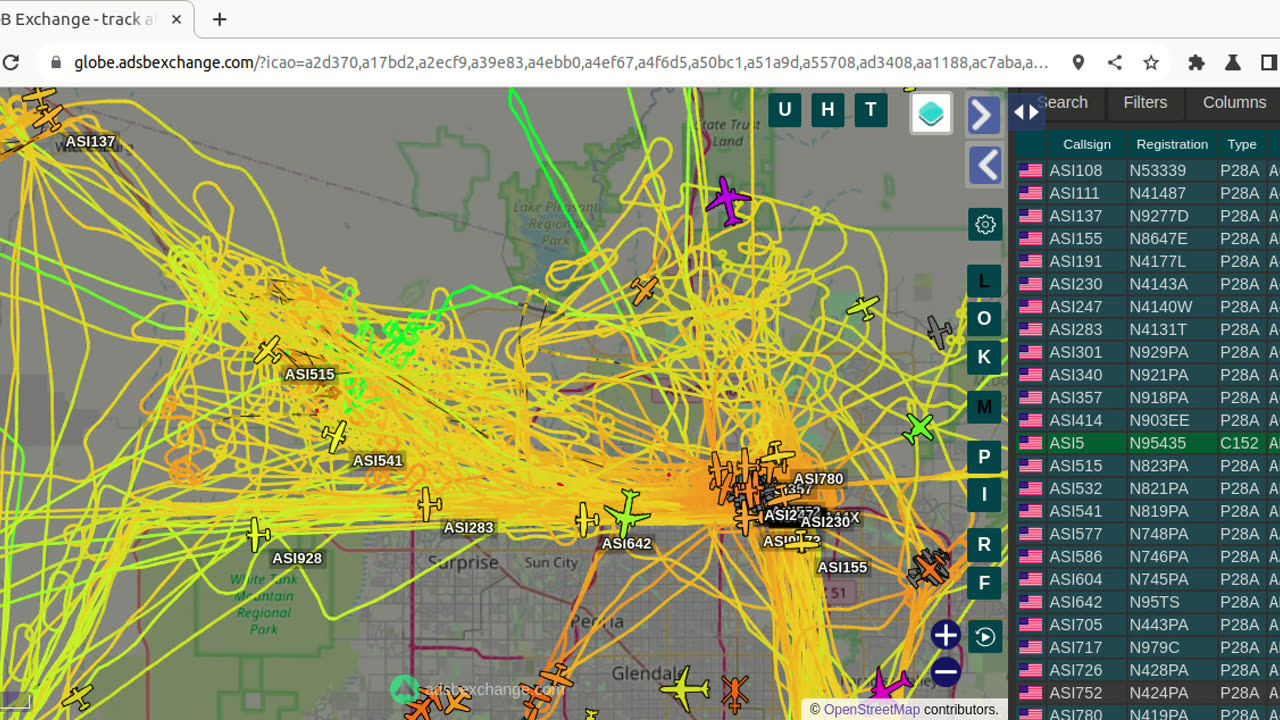Click the US flag beside ASI604
Screen dimensions: 1280x720
[1030, 580]
